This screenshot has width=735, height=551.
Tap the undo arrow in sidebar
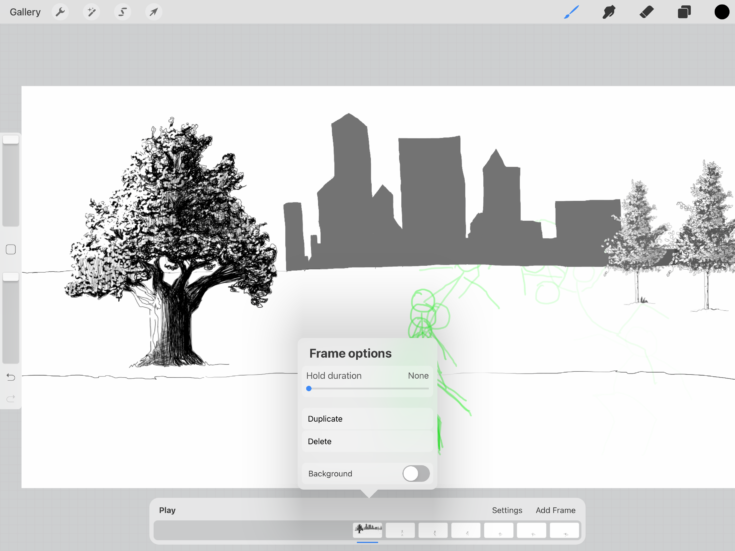pyautogui.click(x=11, y=377)
